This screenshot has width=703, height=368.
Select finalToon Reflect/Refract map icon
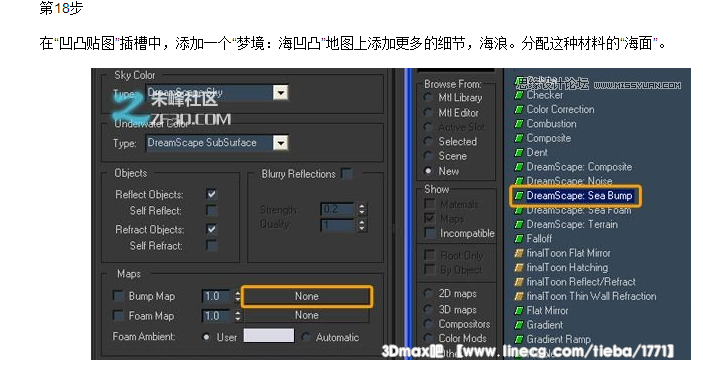[x=519, y=282]
